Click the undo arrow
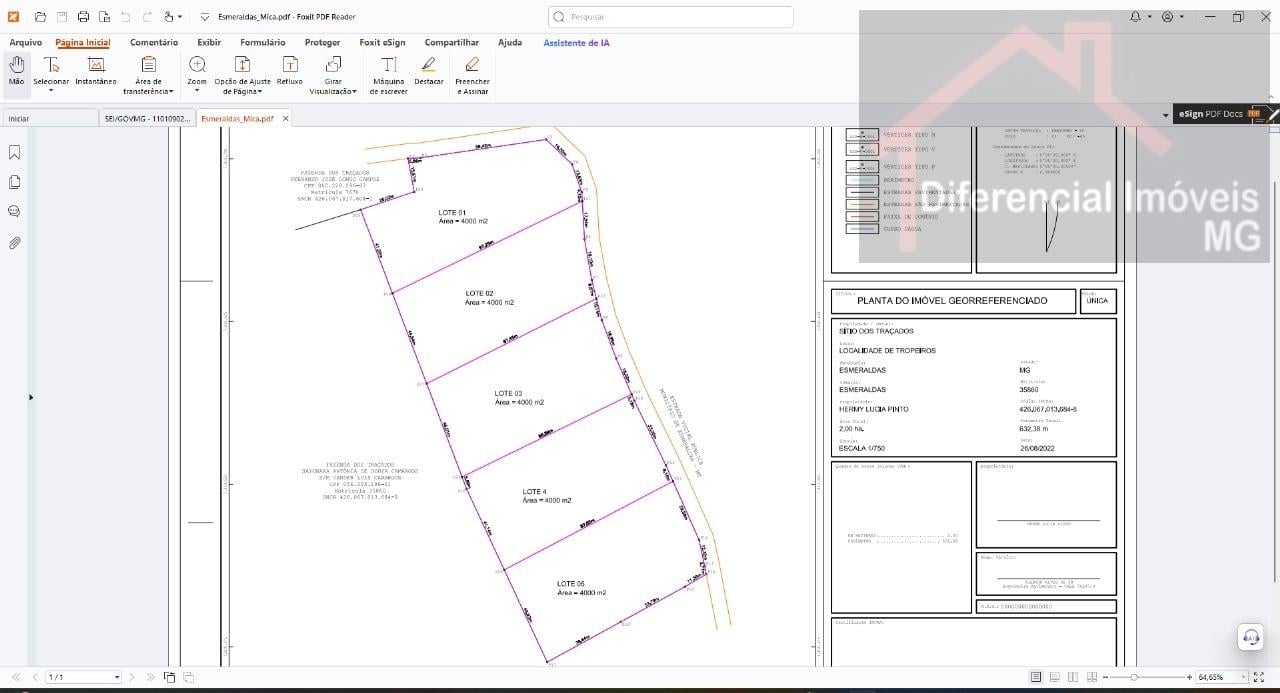1280x693 pixels. (x=125, y=17)
